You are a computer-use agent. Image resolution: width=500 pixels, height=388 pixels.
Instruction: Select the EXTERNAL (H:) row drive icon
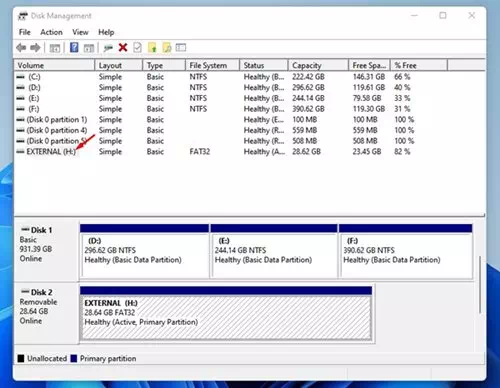click(x=21, y=151)
